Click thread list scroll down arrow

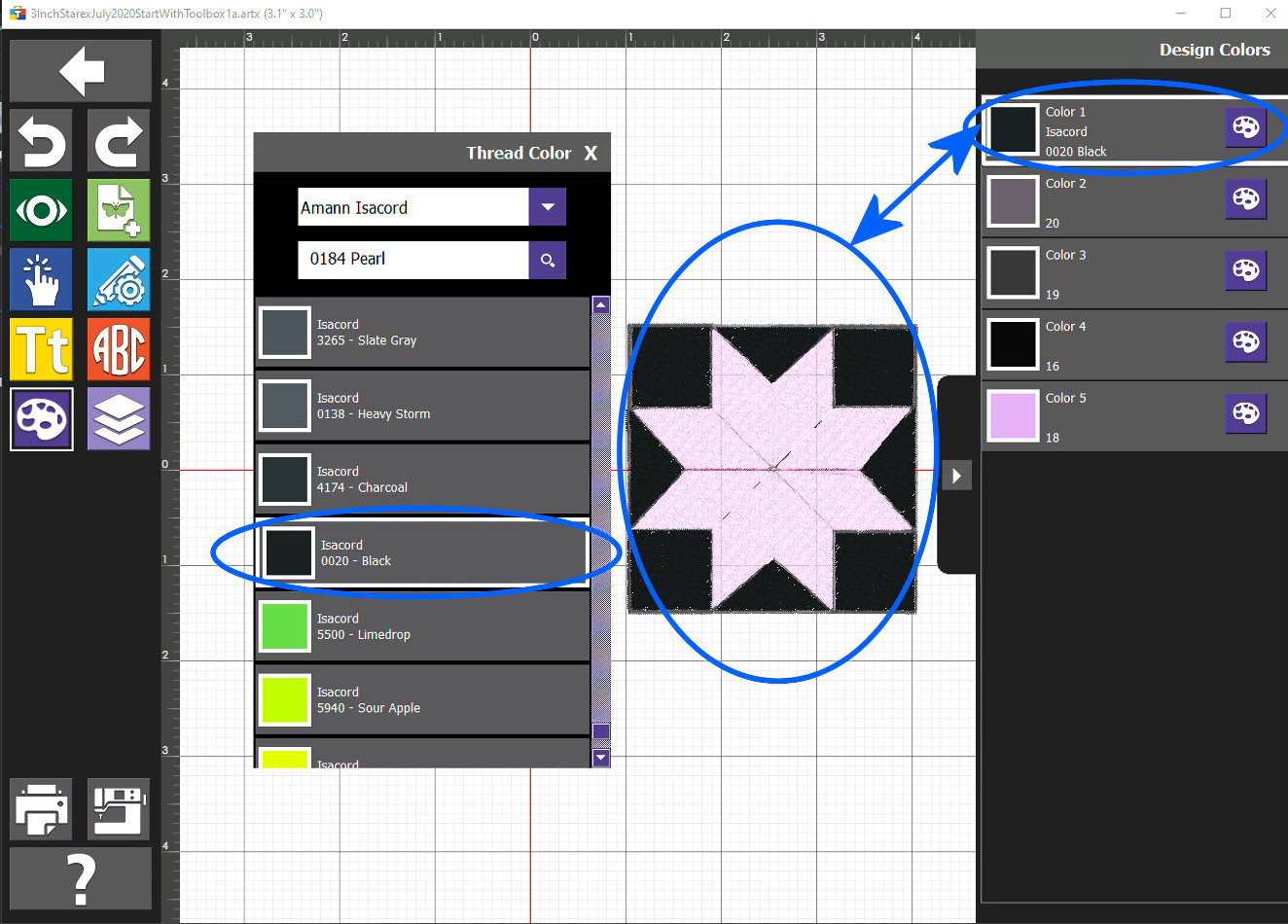coord(601,758)
